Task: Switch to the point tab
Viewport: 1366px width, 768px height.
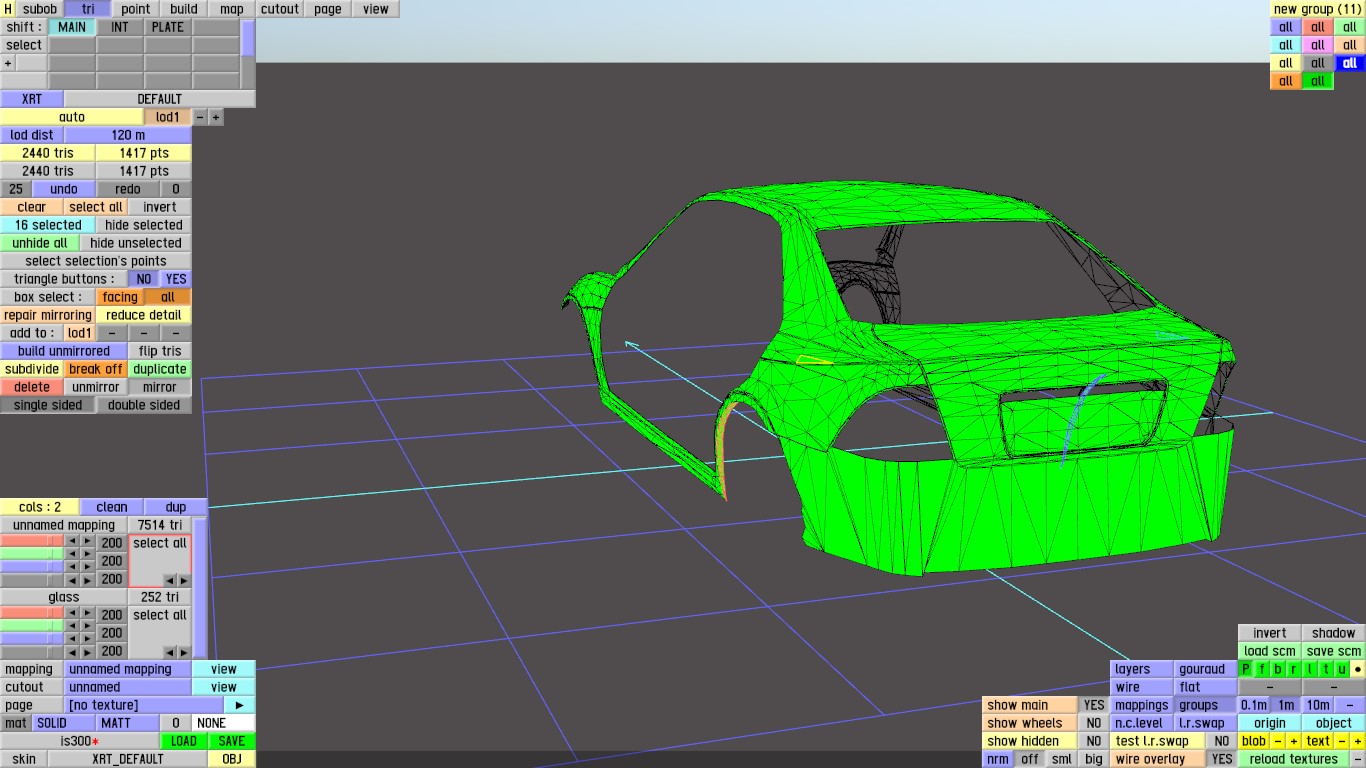Action: 136,9
